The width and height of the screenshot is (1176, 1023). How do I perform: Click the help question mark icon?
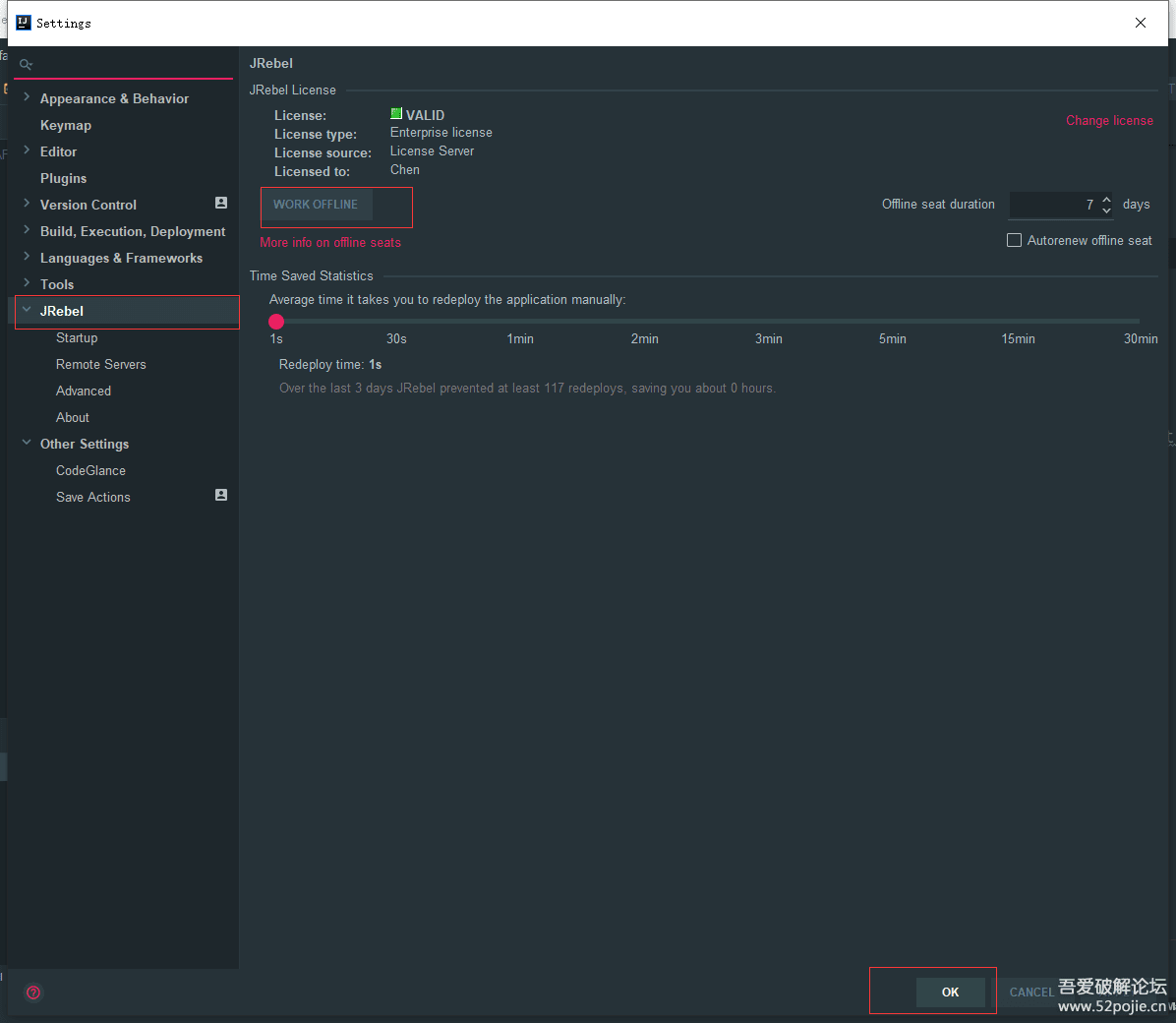(x=33, y=993)
